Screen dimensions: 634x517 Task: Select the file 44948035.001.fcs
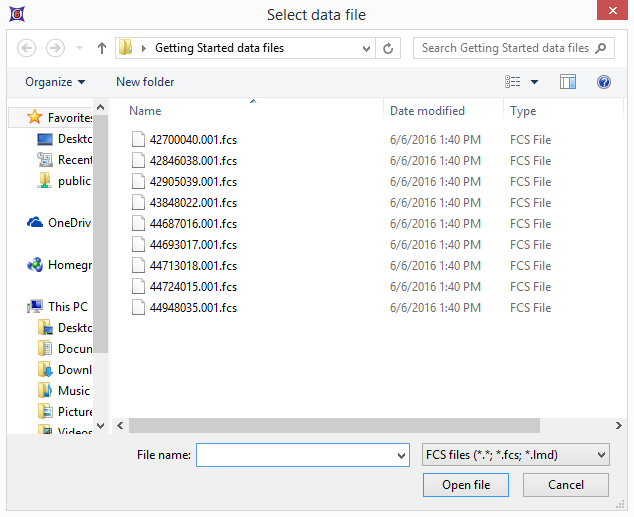[193, 308]
